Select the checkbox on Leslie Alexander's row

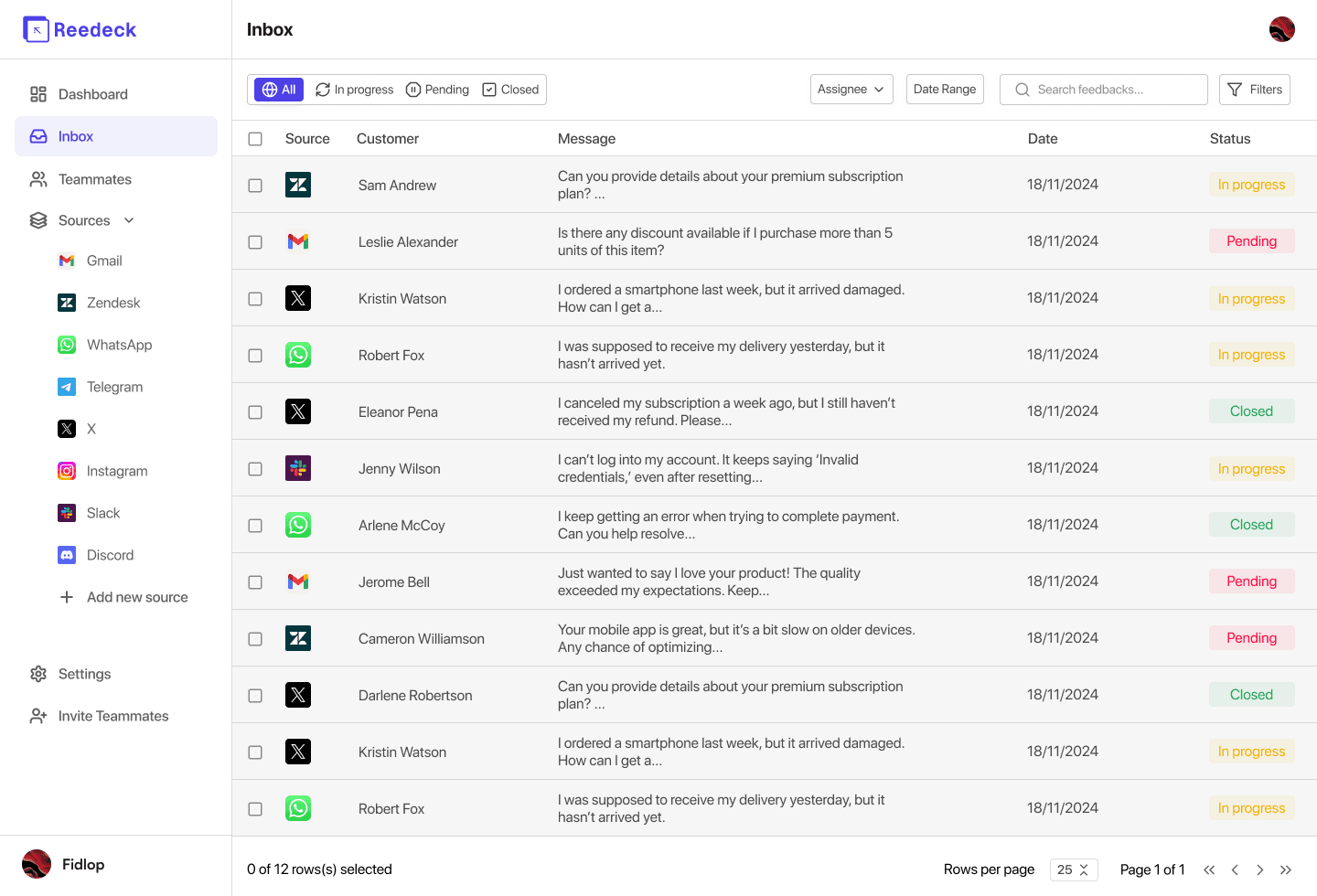click(x=255, y=241)
